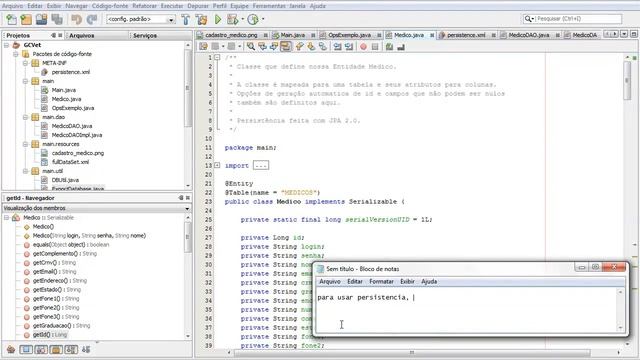Switch to the OpsExemplo.java editor tab

[x=349, y=35]
